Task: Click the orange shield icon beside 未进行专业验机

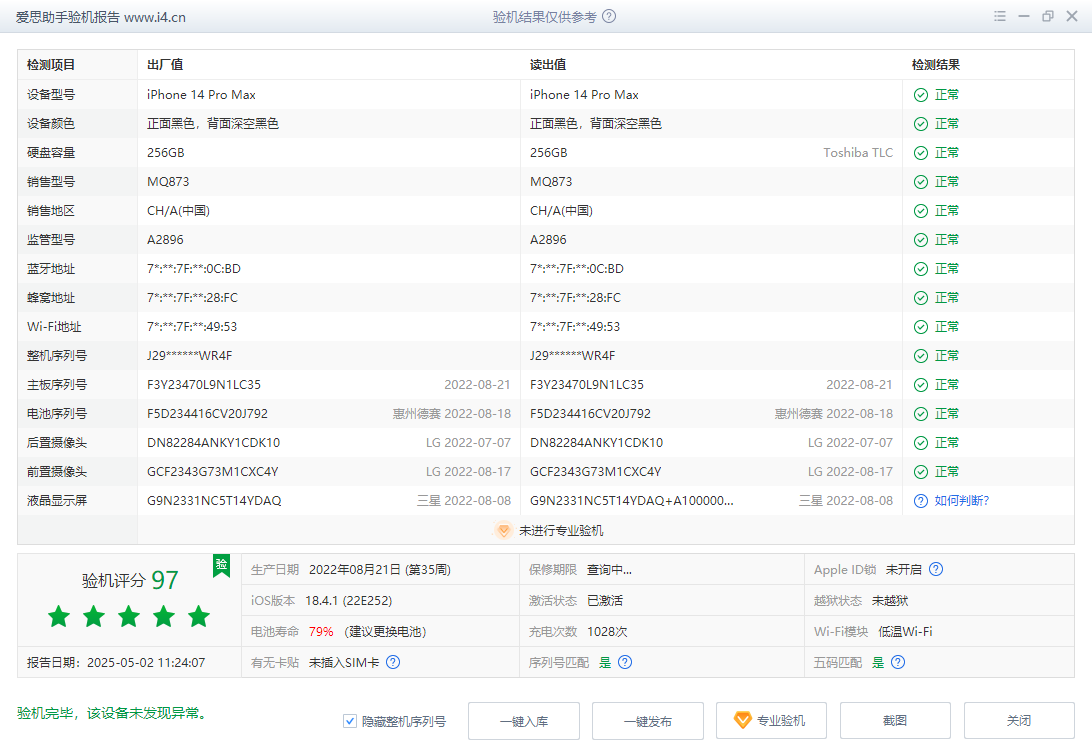Action: (x=503, y=530)
